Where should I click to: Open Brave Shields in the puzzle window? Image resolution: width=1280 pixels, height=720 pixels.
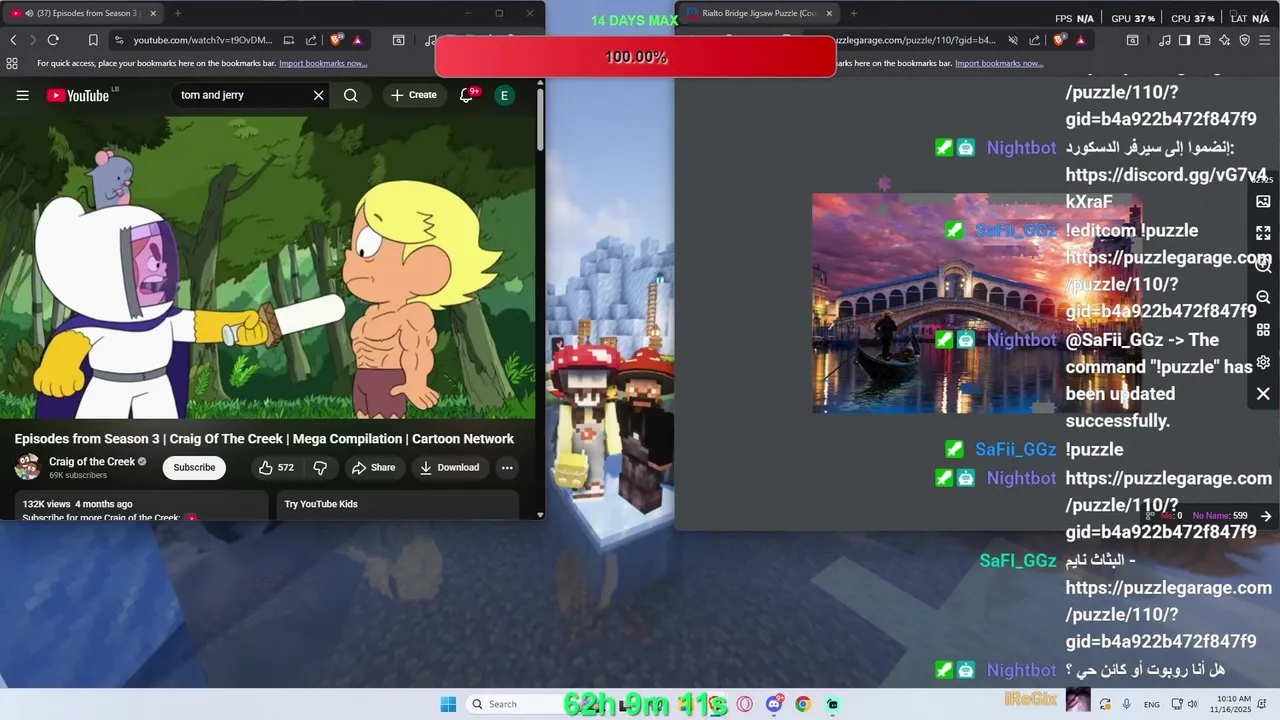[x=1060, y=40]
